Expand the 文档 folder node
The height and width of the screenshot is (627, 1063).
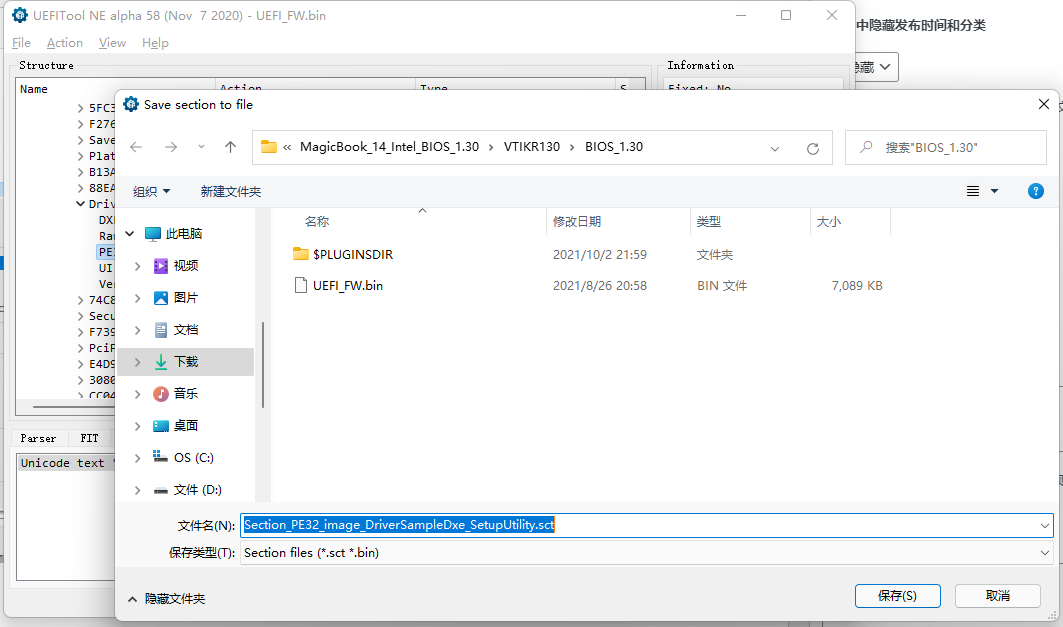point(138,330)
